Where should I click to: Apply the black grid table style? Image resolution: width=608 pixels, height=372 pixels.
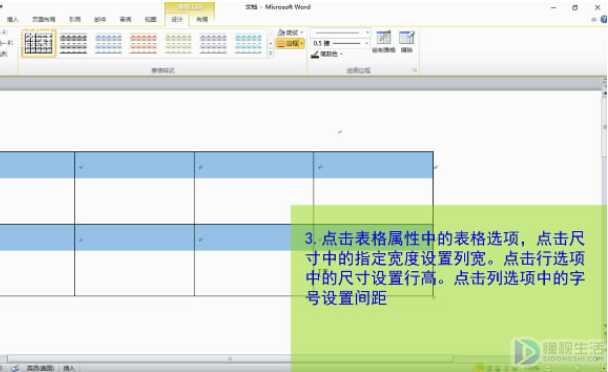click(38, 43)
